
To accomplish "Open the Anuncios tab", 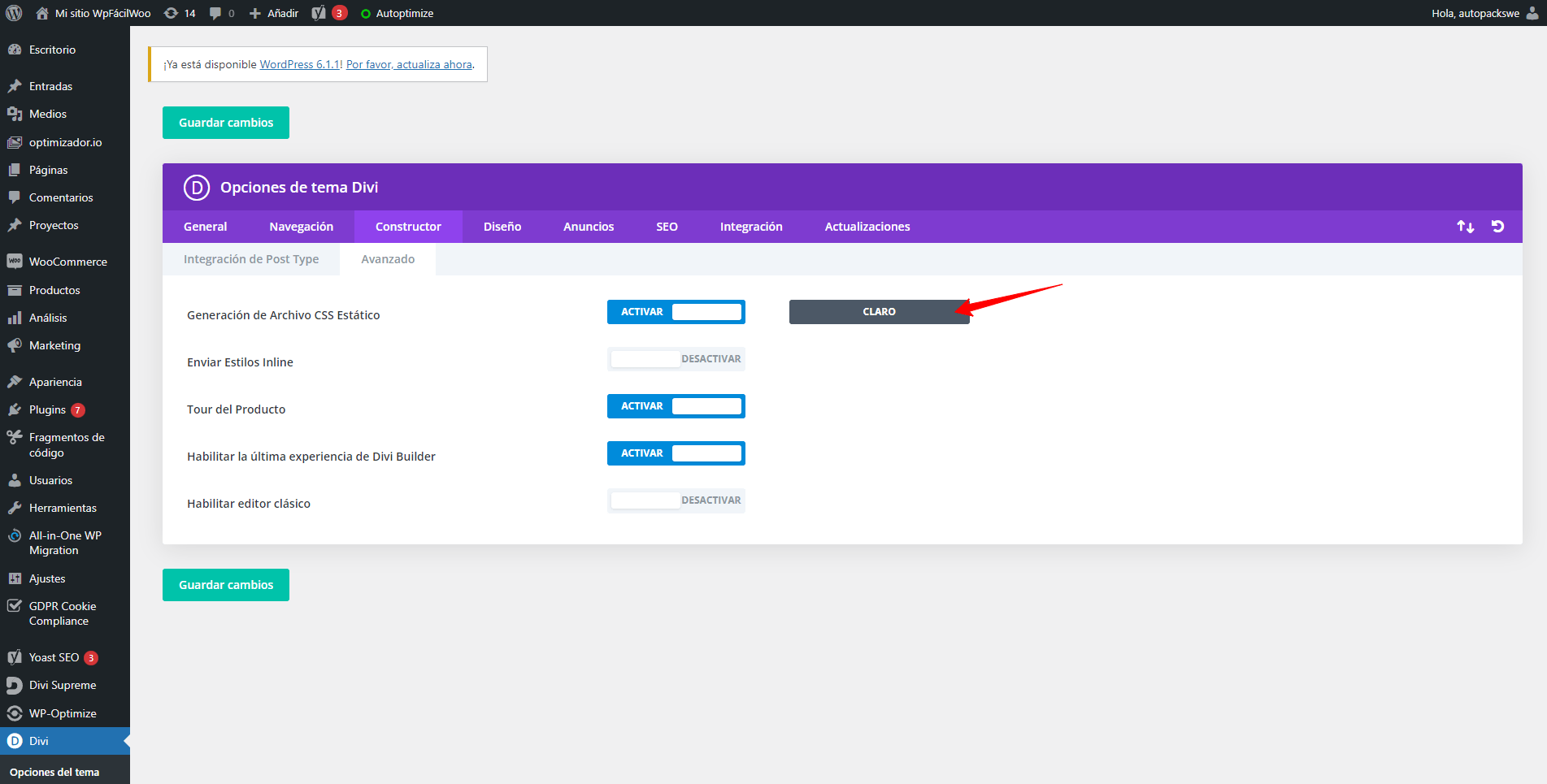I will tap(589, 227).
